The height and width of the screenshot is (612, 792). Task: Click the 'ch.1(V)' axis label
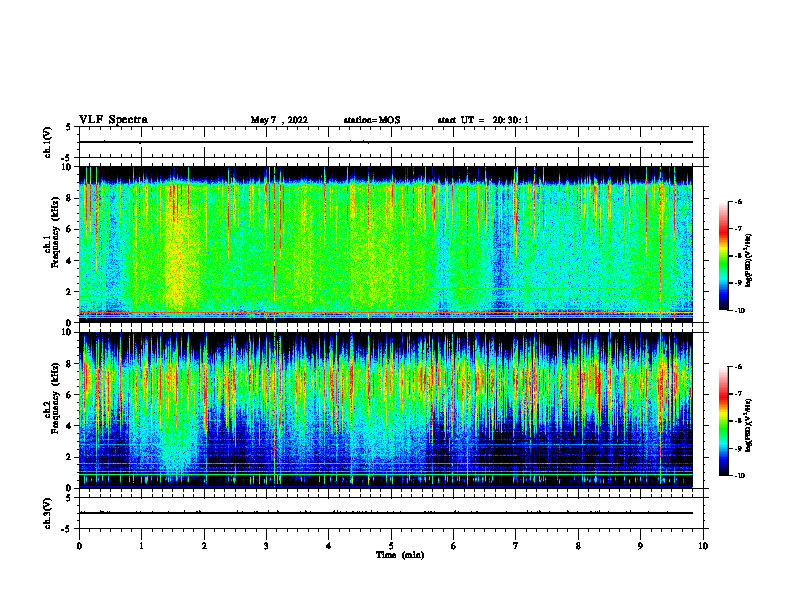[48, 142]
